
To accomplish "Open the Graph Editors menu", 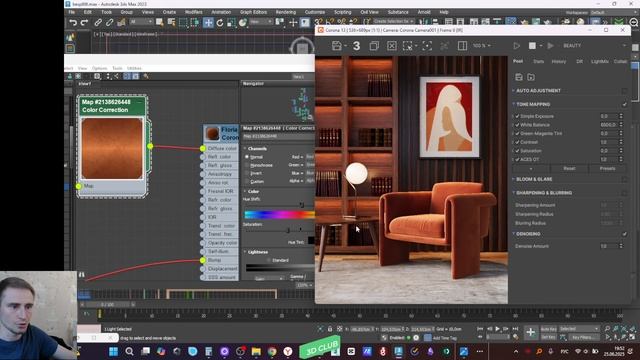I will point(253,12).
